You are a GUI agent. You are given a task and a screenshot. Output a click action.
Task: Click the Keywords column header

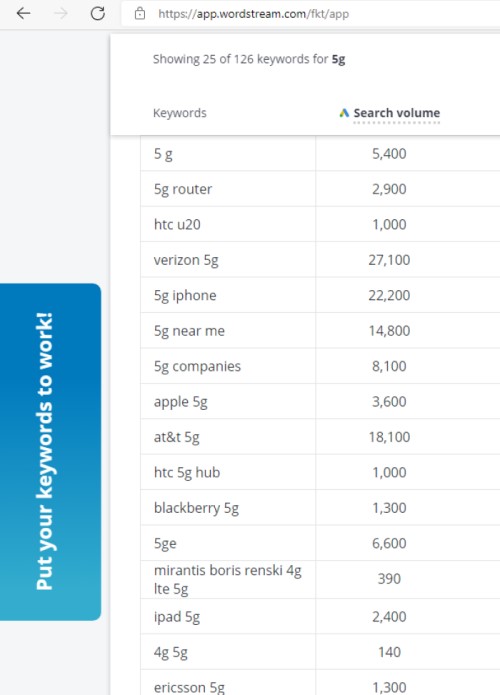[x=180, y=113]
